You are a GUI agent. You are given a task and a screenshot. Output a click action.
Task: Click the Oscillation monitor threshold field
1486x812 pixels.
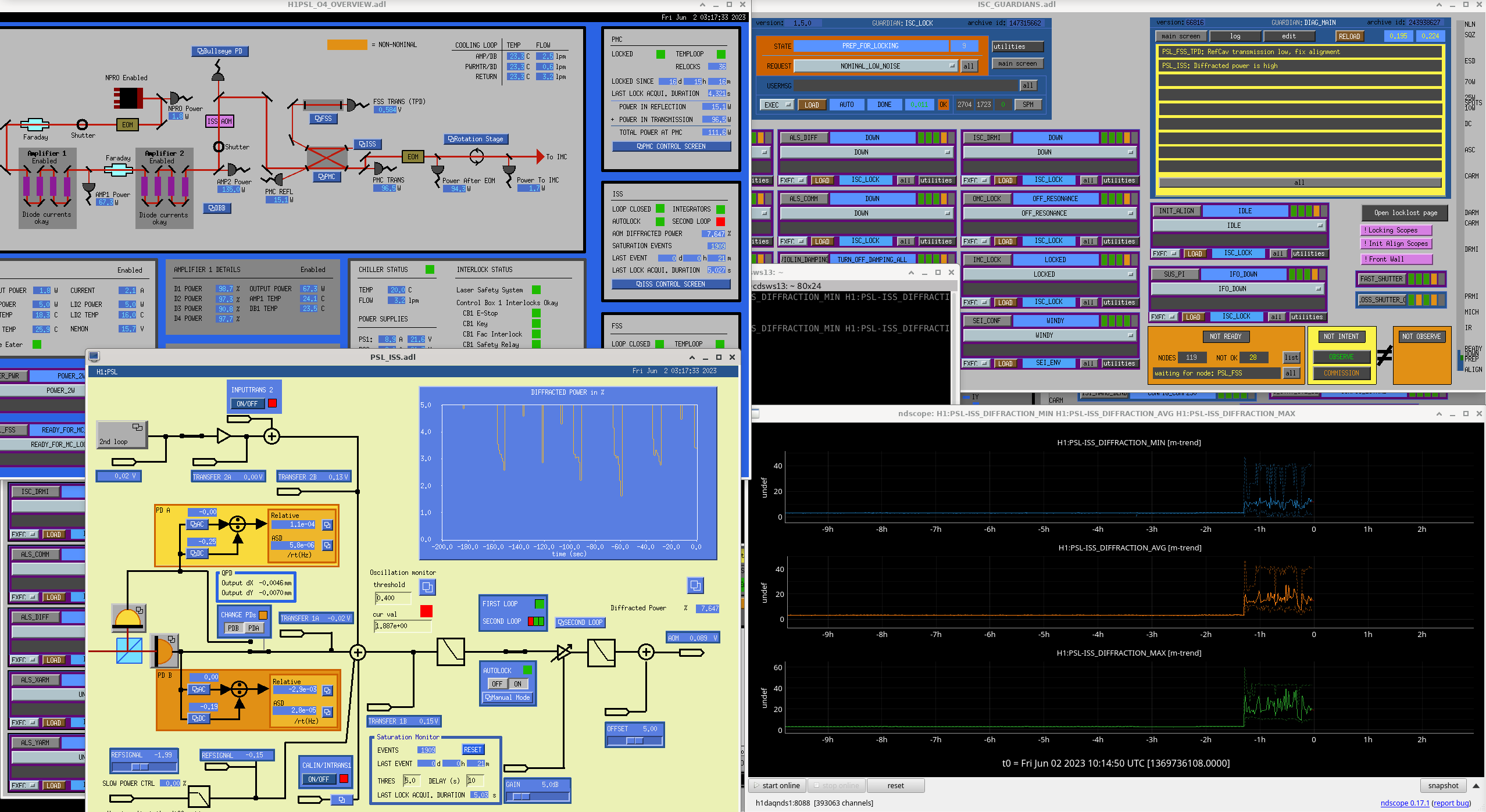pos(393,598)
